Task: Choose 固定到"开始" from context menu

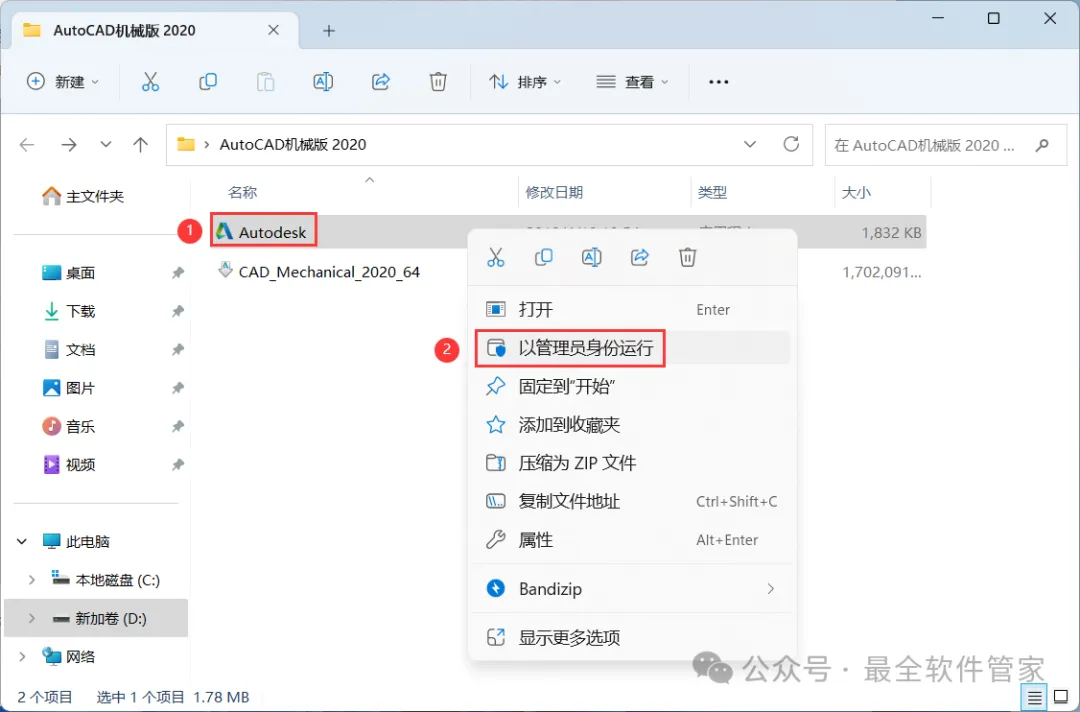Action: pos(632,386)
